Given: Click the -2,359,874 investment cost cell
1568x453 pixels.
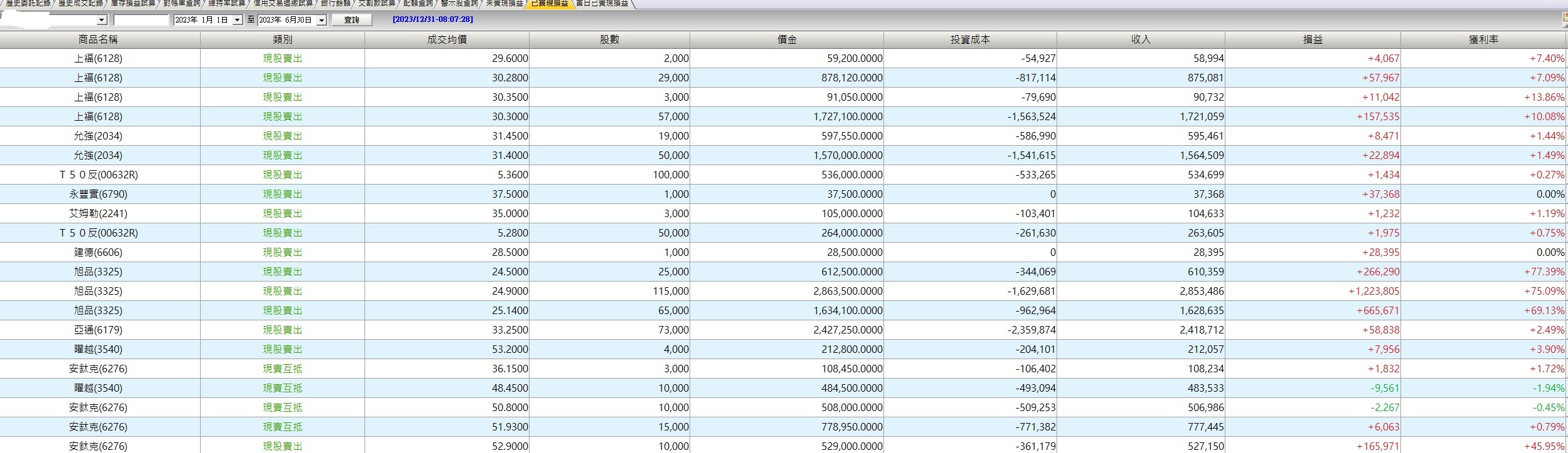Looking at the screenshot, I should (970, 330).
